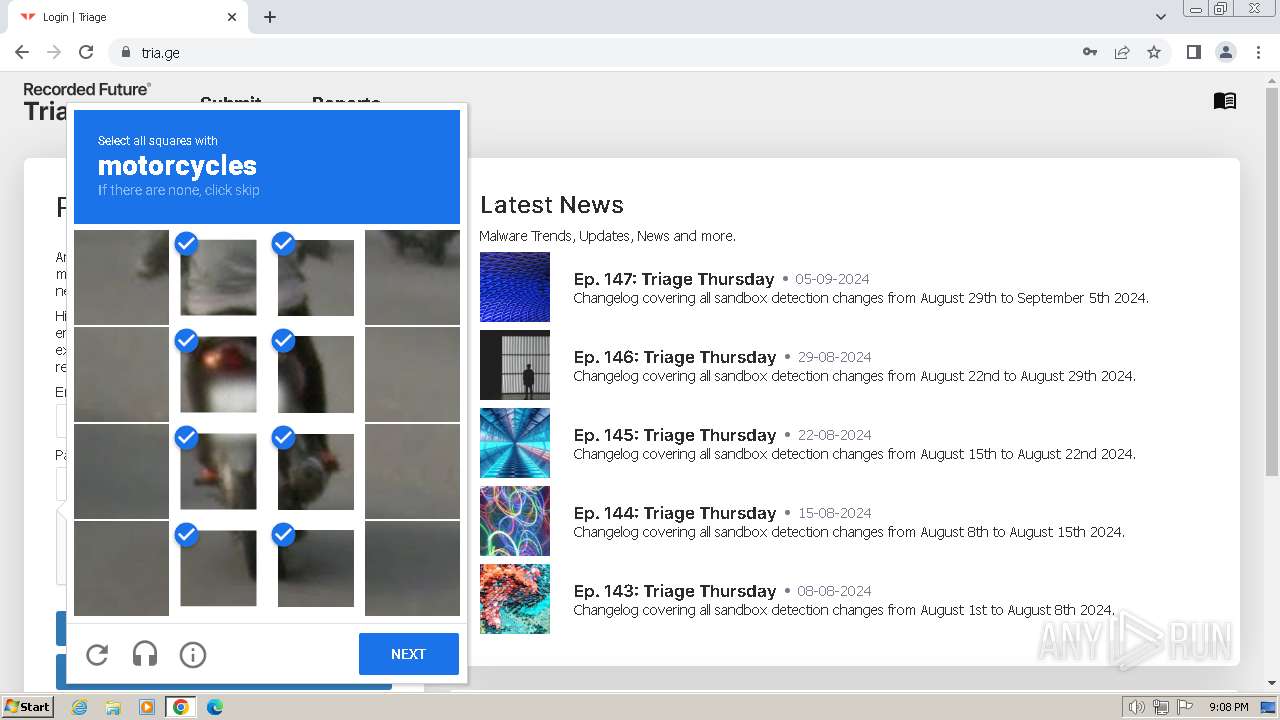
Task: Share this page icon
Action: [x=1122, y=52]
